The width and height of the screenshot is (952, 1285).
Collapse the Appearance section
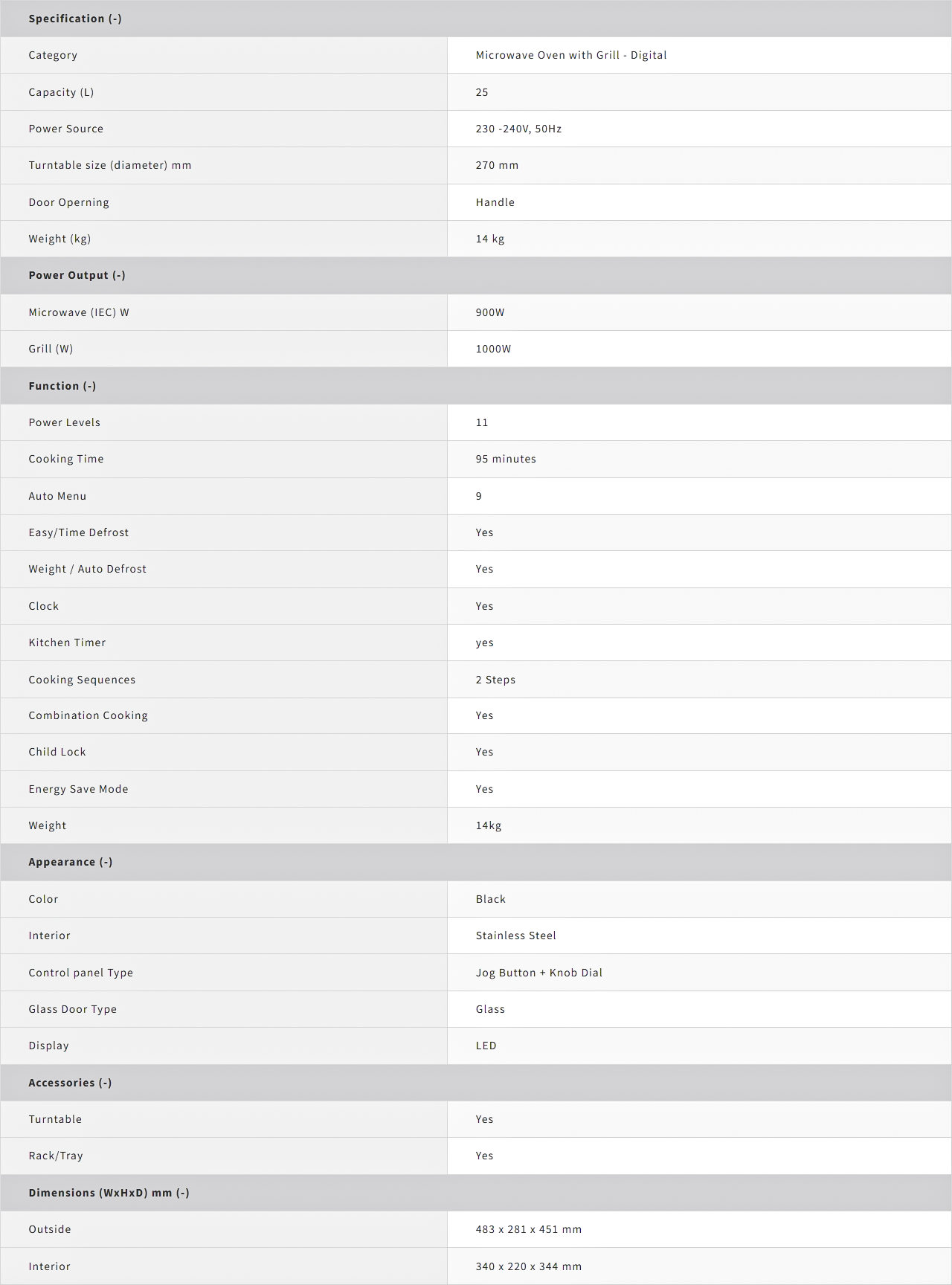coord(71,862)
